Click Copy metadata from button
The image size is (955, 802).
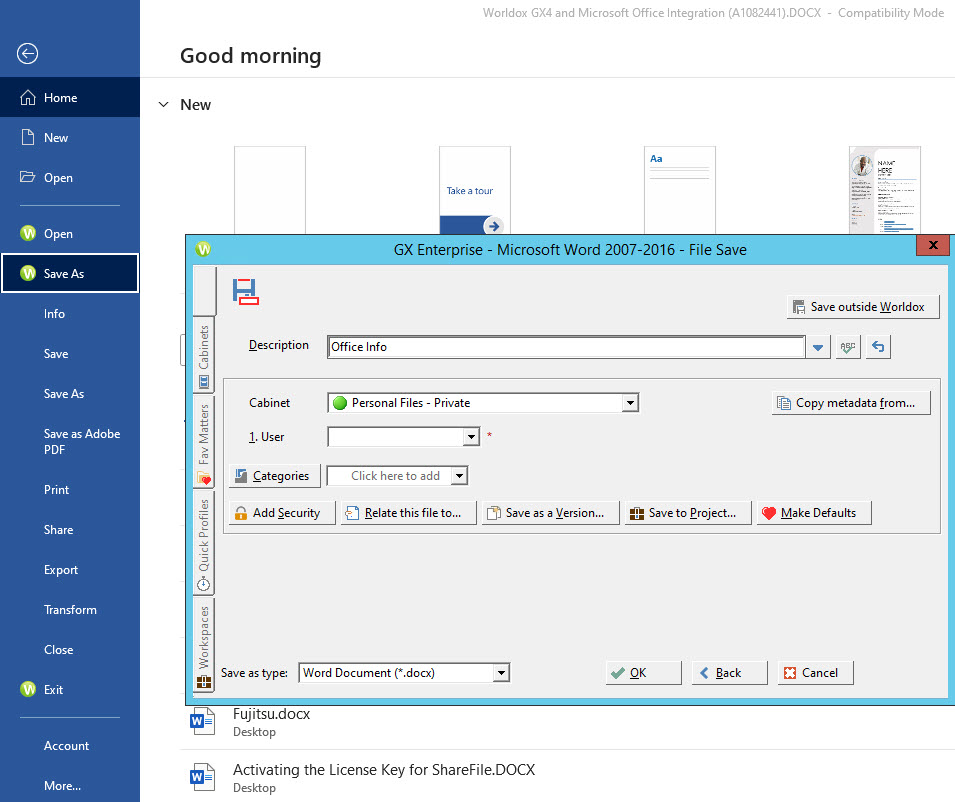point(851,403)
